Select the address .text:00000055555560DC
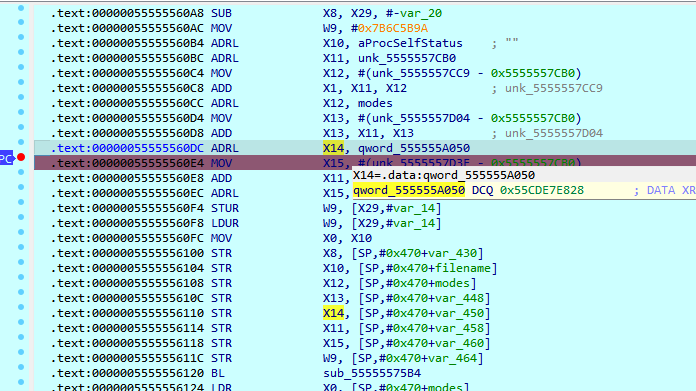The height and width of the screenshot is (391, 696). (x=127, y=148)
